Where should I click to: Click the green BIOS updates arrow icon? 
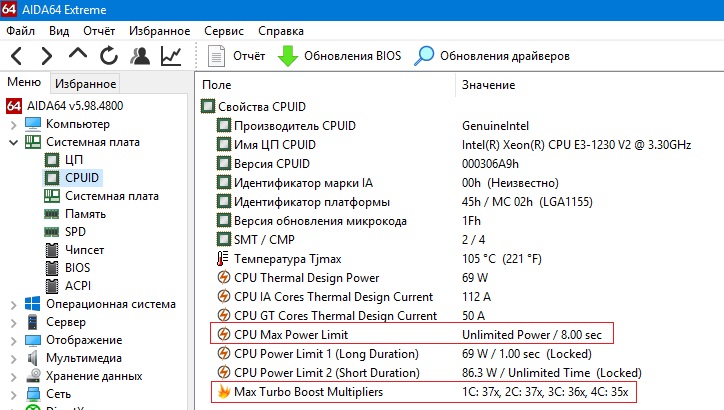tap(288, 56)
